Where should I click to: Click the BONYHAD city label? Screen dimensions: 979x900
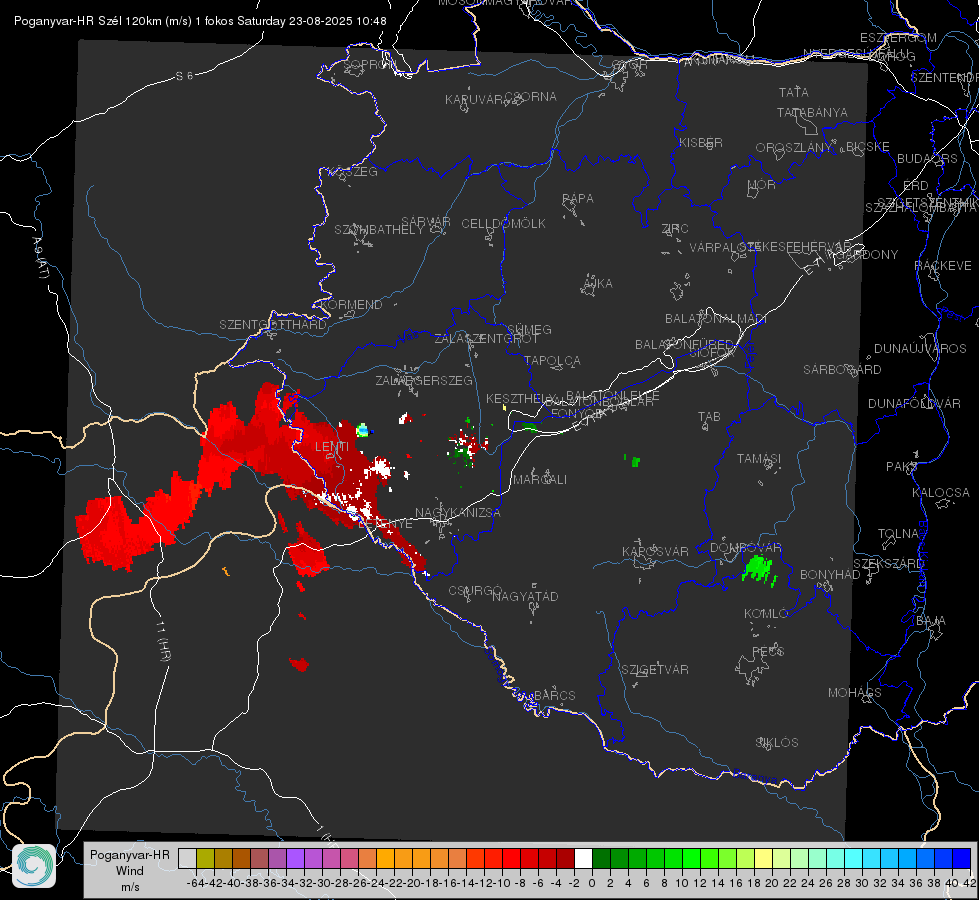(x=830, y=575)
